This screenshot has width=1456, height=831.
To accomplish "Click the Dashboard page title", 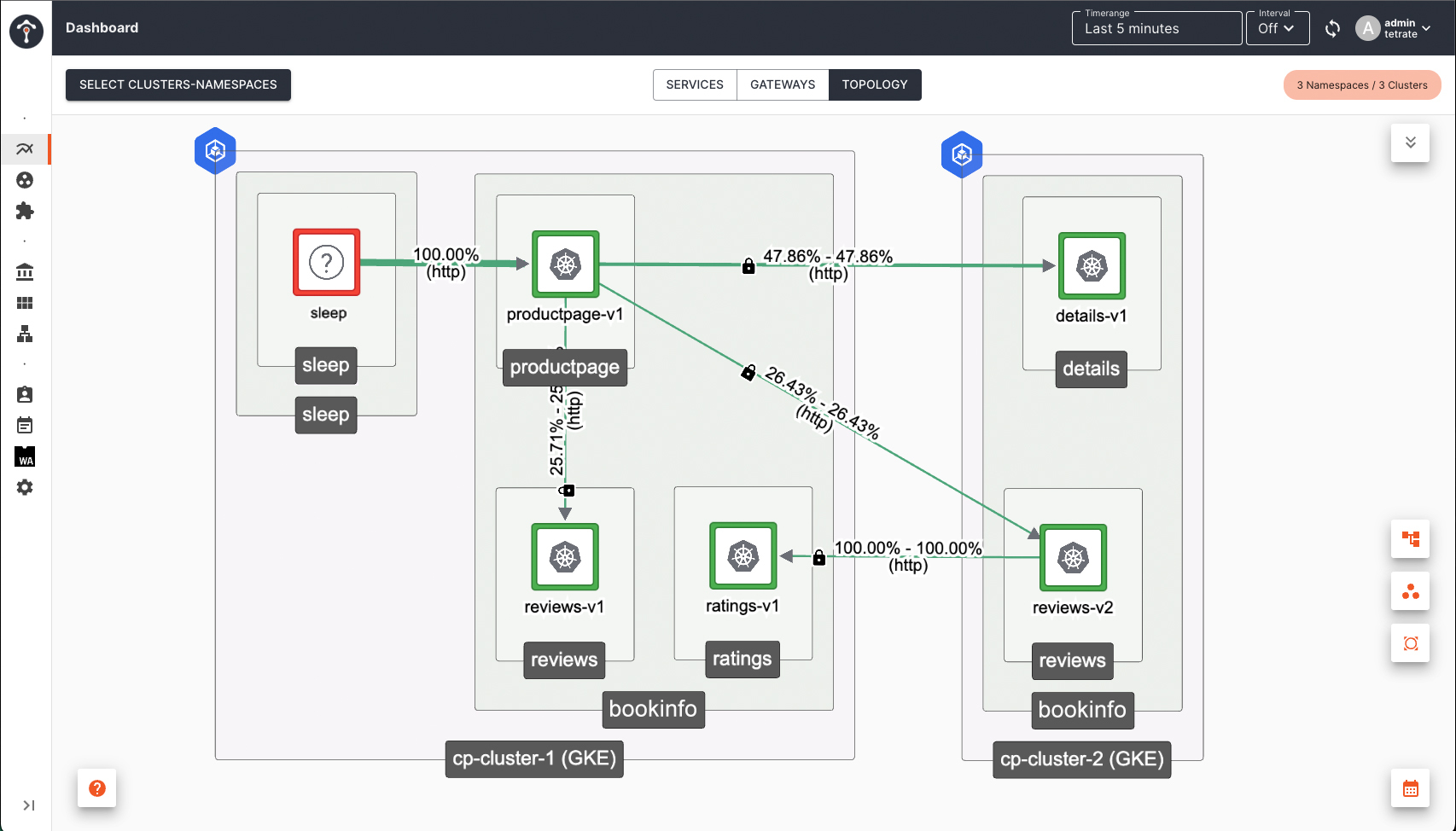I will tap(102, 28).
